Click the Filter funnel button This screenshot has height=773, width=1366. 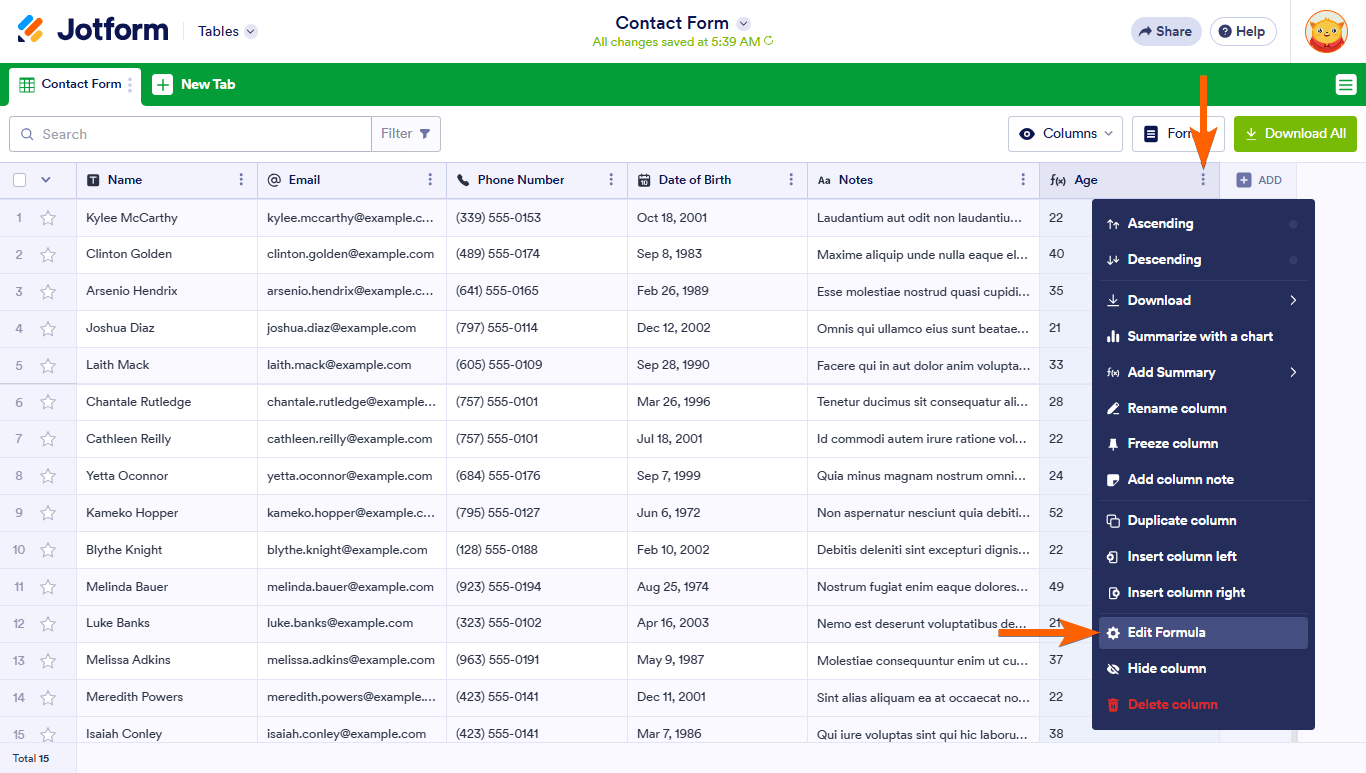tap(406, 134)
